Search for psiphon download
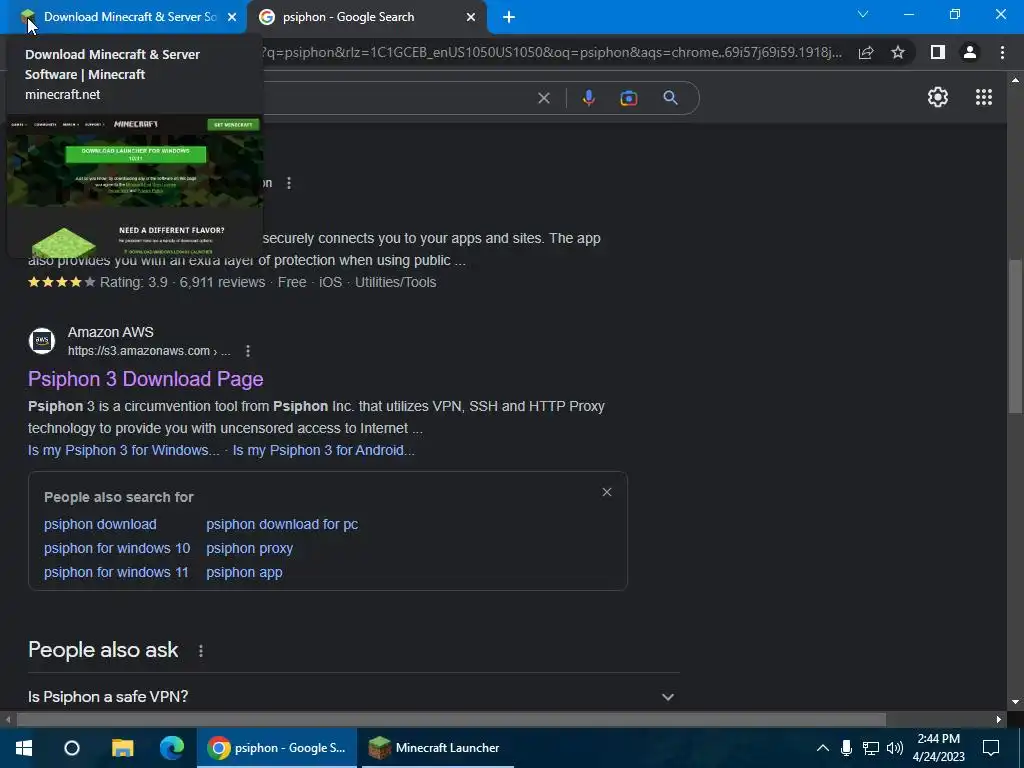 pyautogui.click(x=100, y=524)
